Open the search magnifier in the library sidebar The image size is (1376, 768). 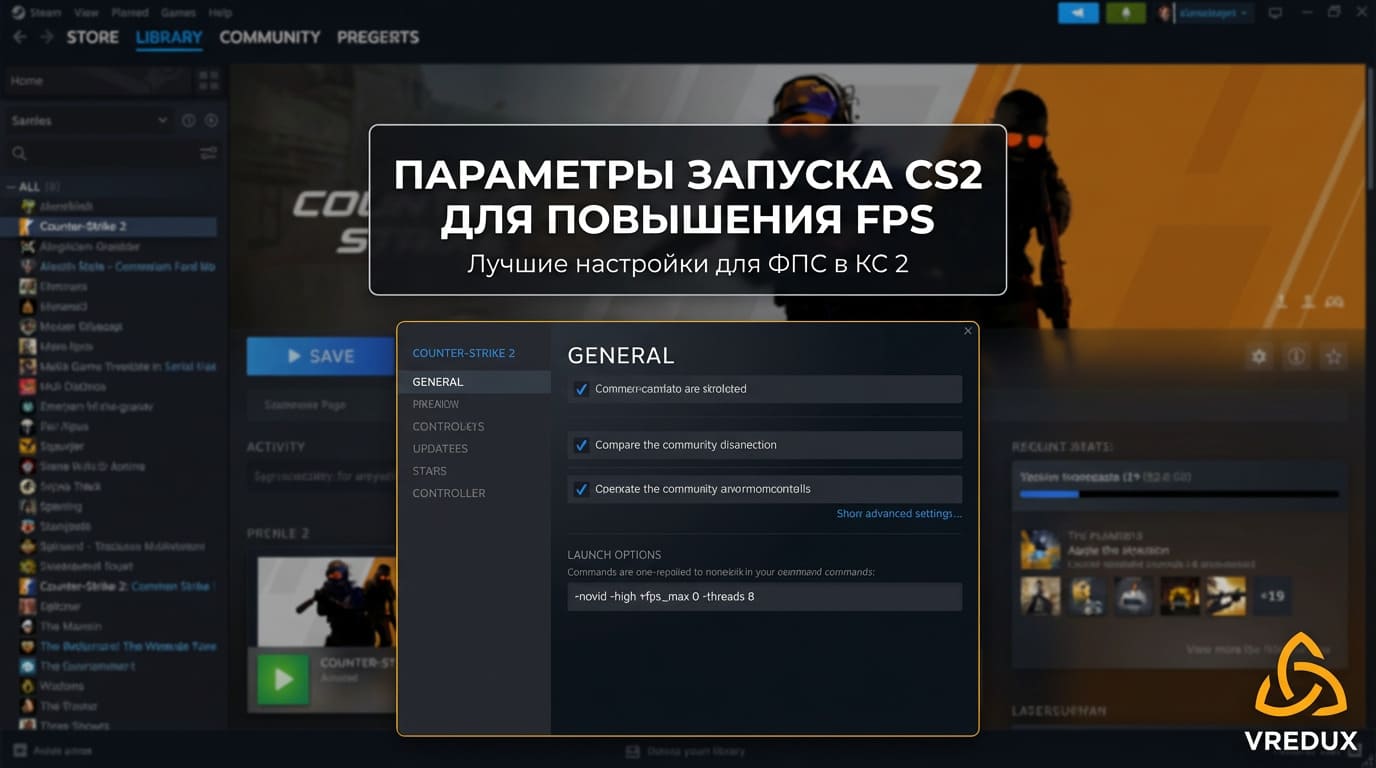(21, 153)
